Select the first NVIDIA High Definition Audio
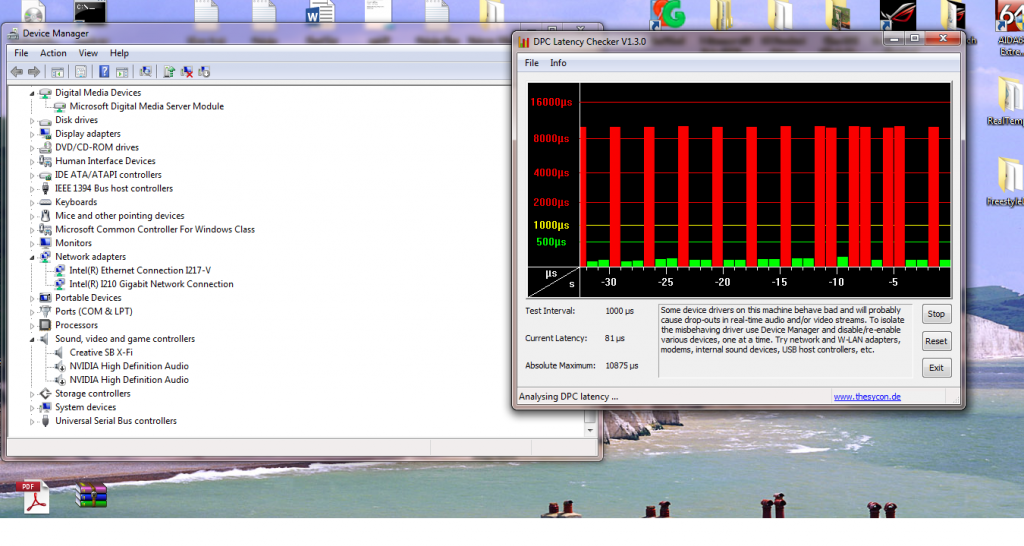Viewport: 1024px width, 546px height. [129, 366]
